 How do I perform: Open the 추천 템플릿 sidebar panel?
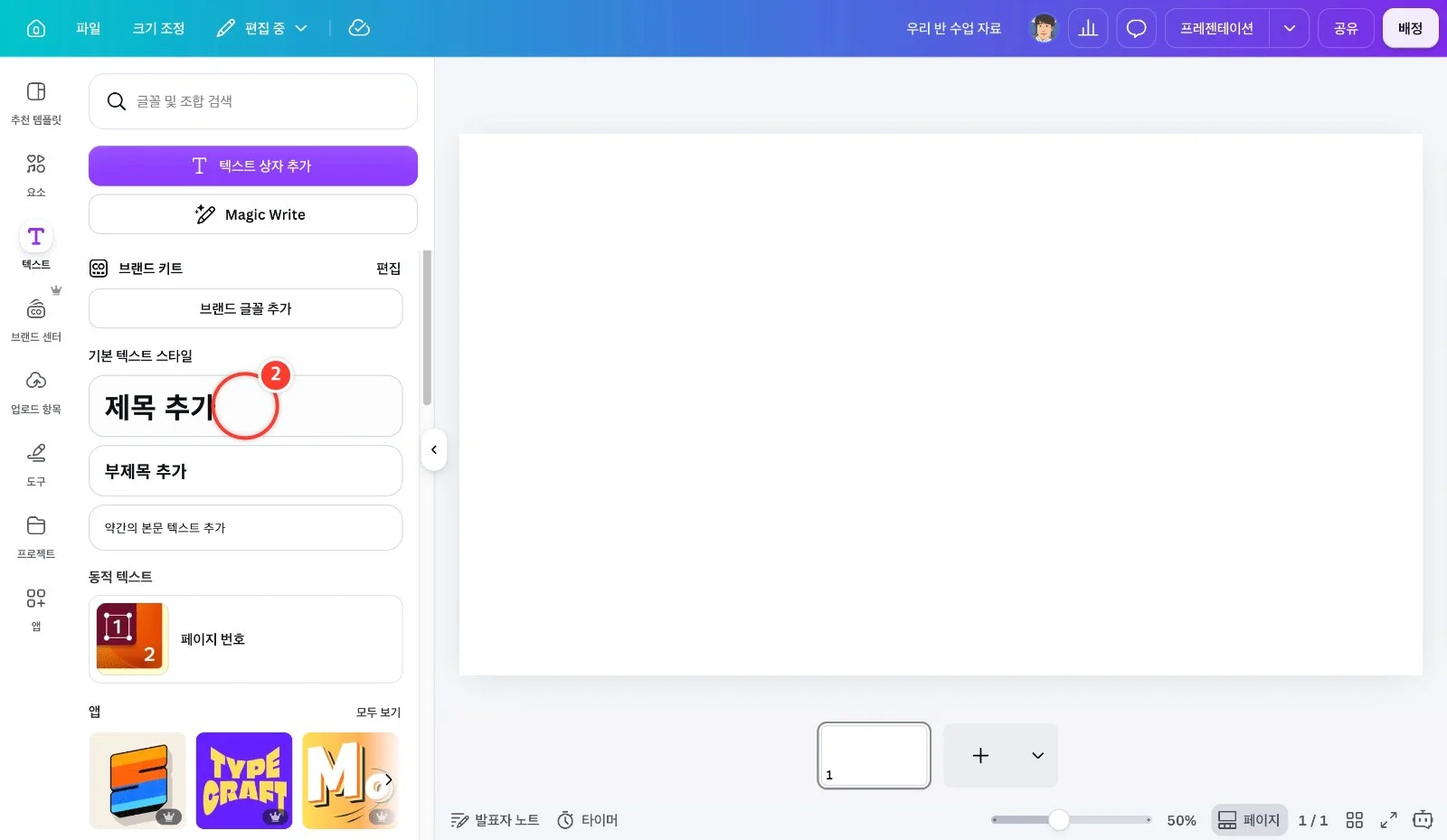[36, 102]
